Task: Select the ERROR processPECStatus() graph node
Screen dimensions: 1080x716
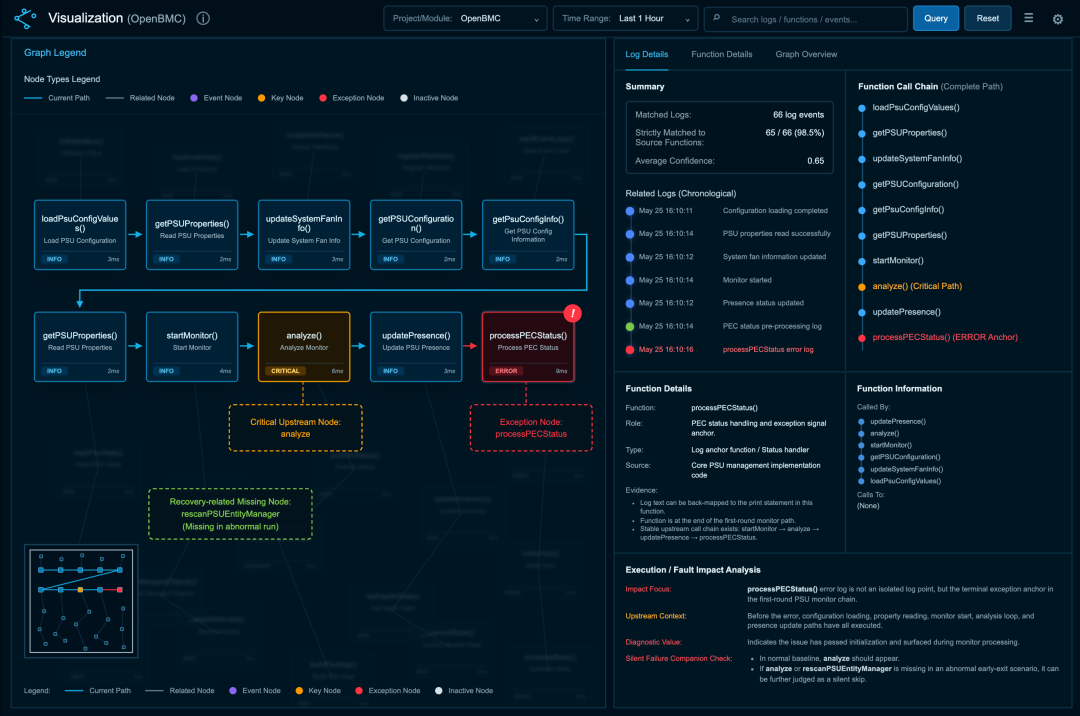Action: click(x=528, y=347)
